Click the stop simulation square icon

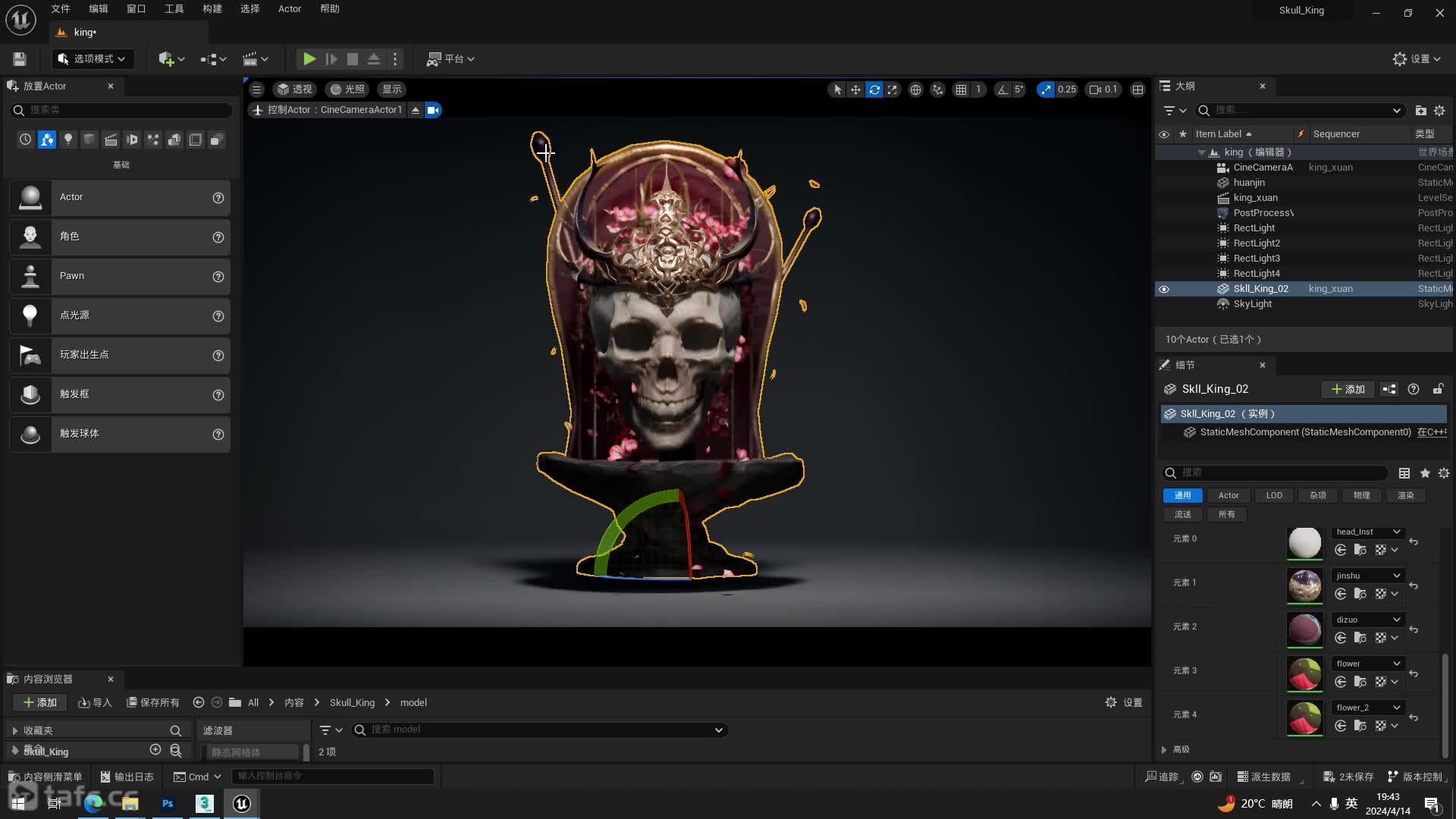click(x=353, y=59)
